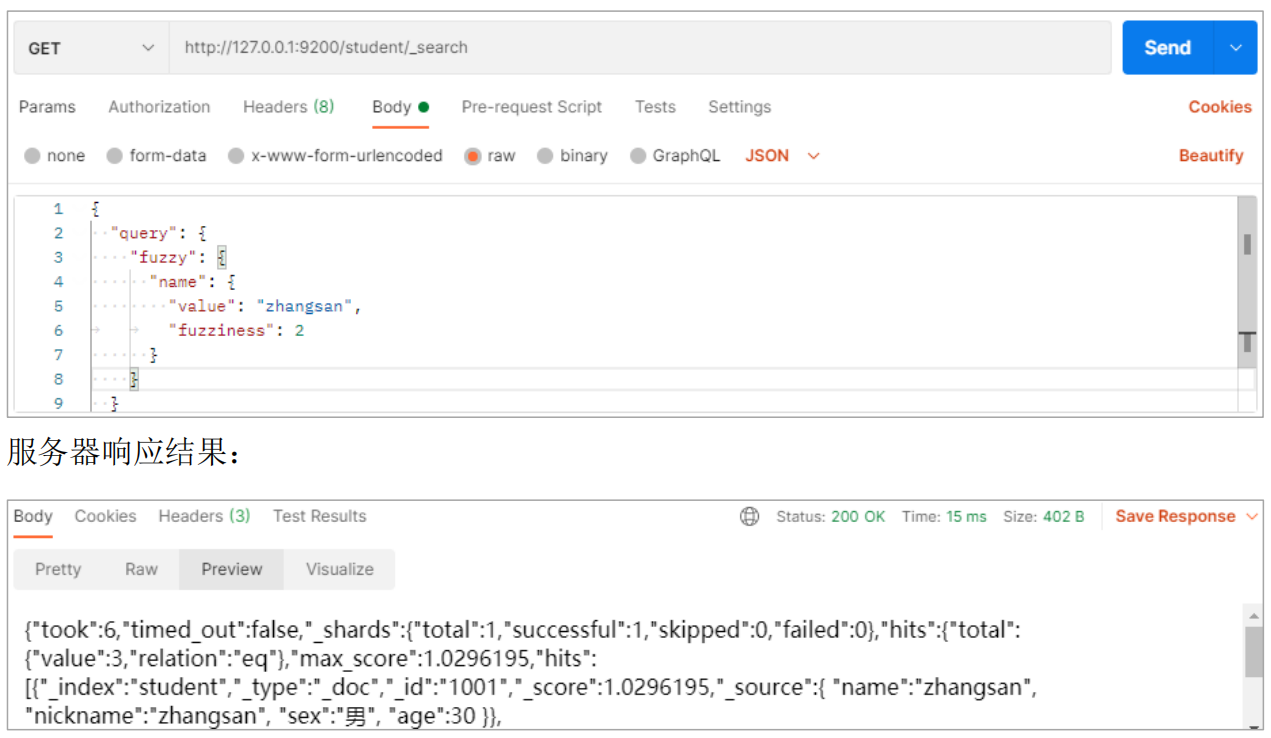This screenshot has height=738, width=1271.
Task: Click the request URL field
Action: pyautogui.click(x=640, y=48)
